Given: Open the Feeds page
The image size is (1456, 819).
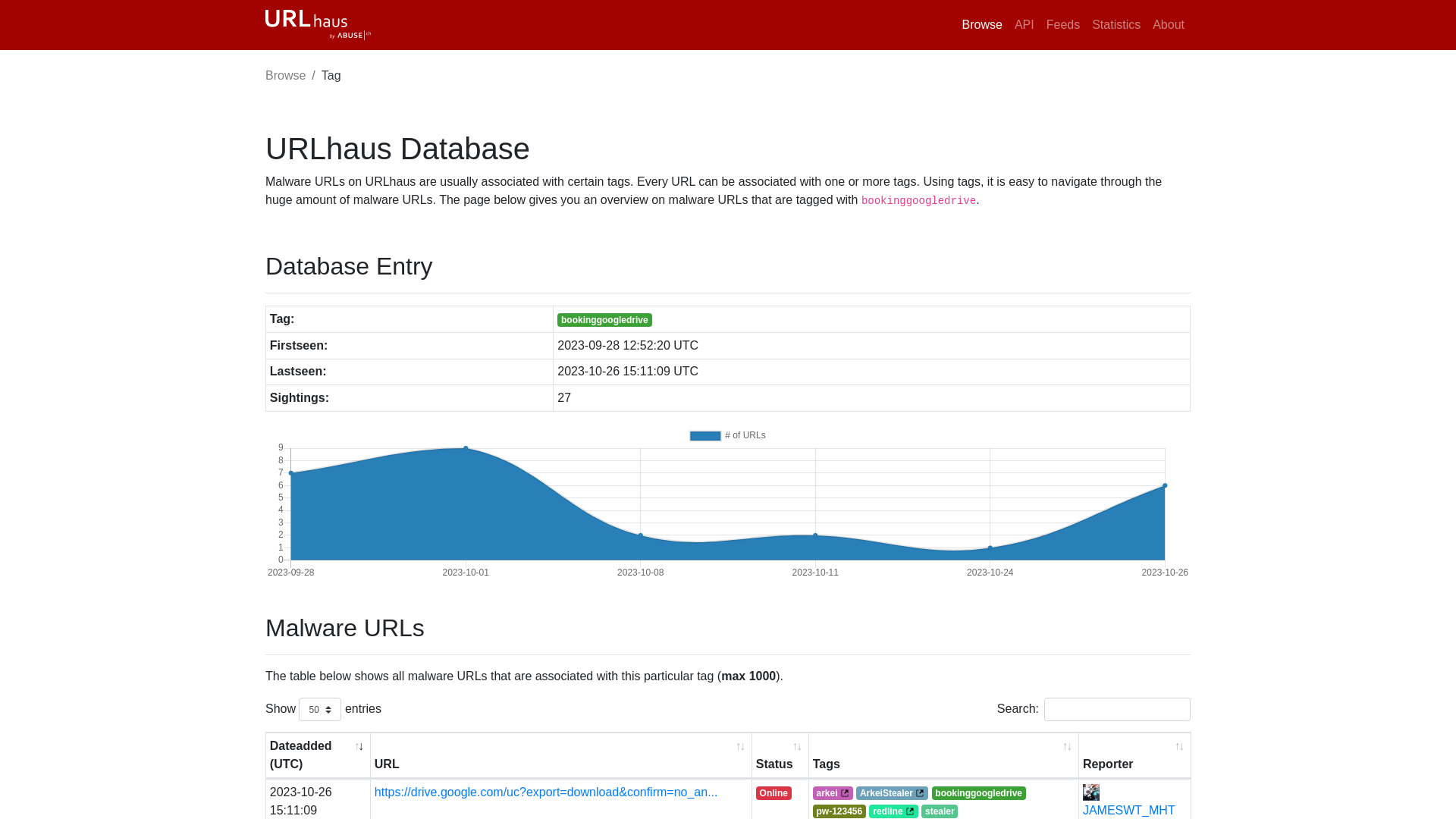Looking at the screenshot, I should pyautogui.click(x=1062, y=25).
